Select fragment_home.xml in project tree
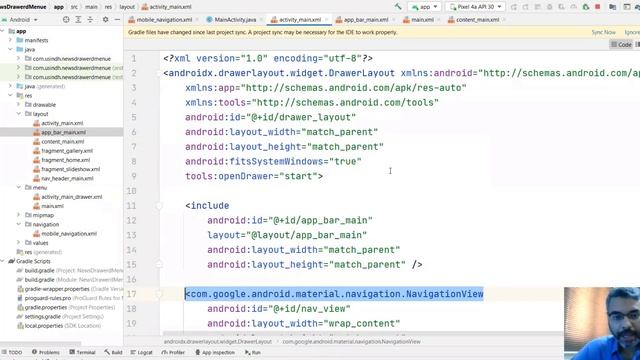 65,160
